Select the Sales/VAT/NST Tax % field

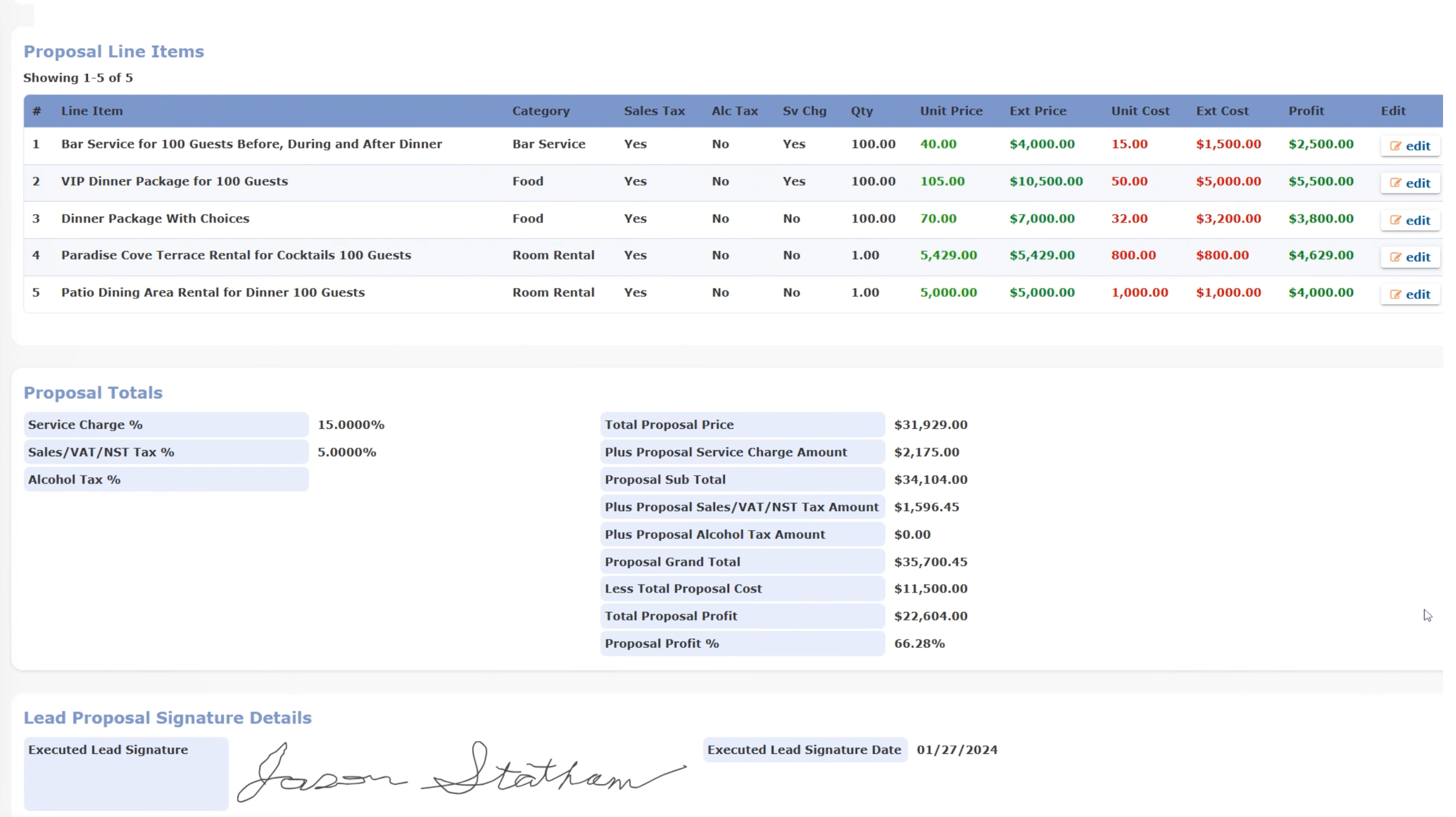point(166,451)
